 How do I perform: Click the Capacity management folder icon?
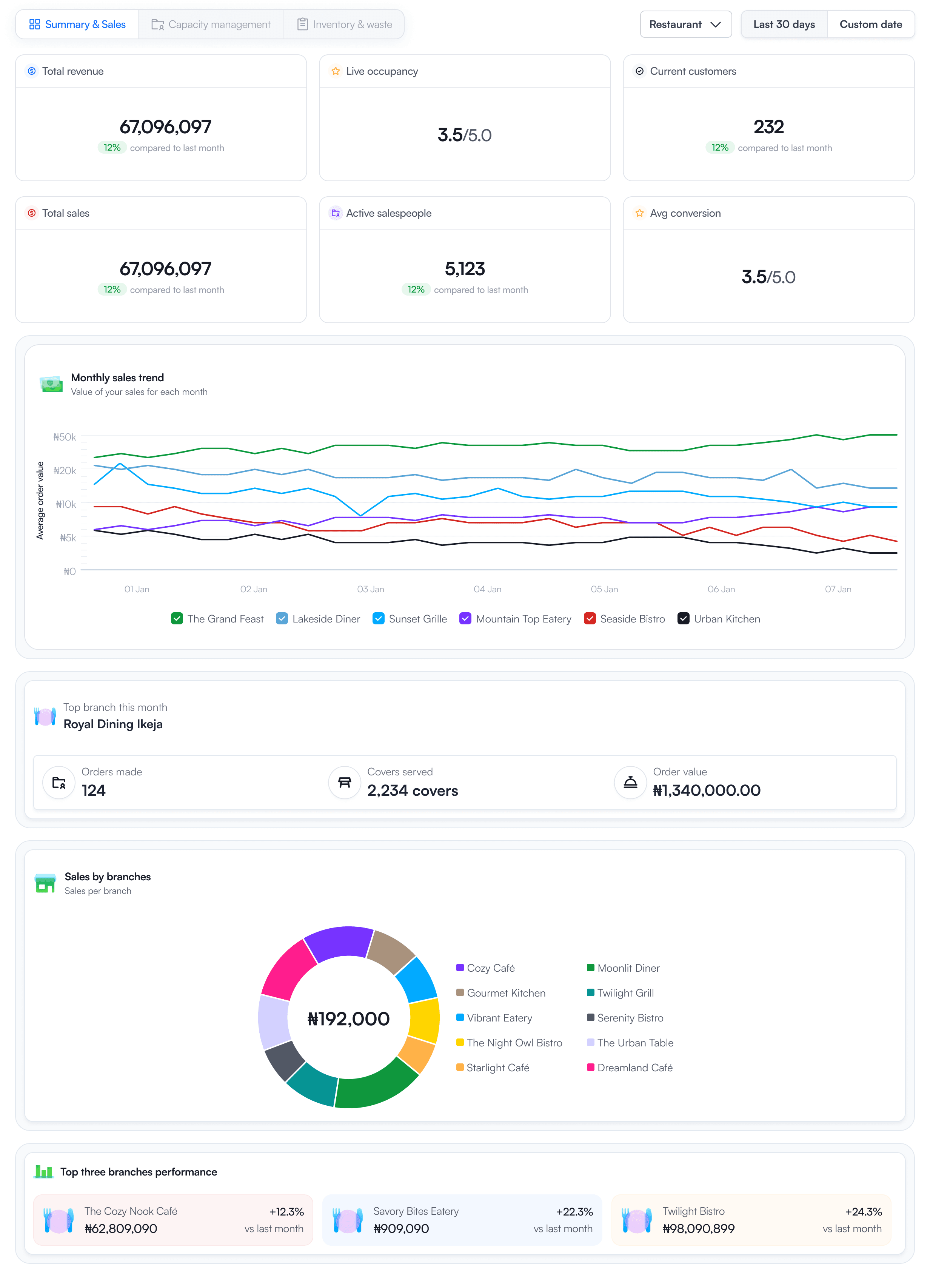[157, 25]
